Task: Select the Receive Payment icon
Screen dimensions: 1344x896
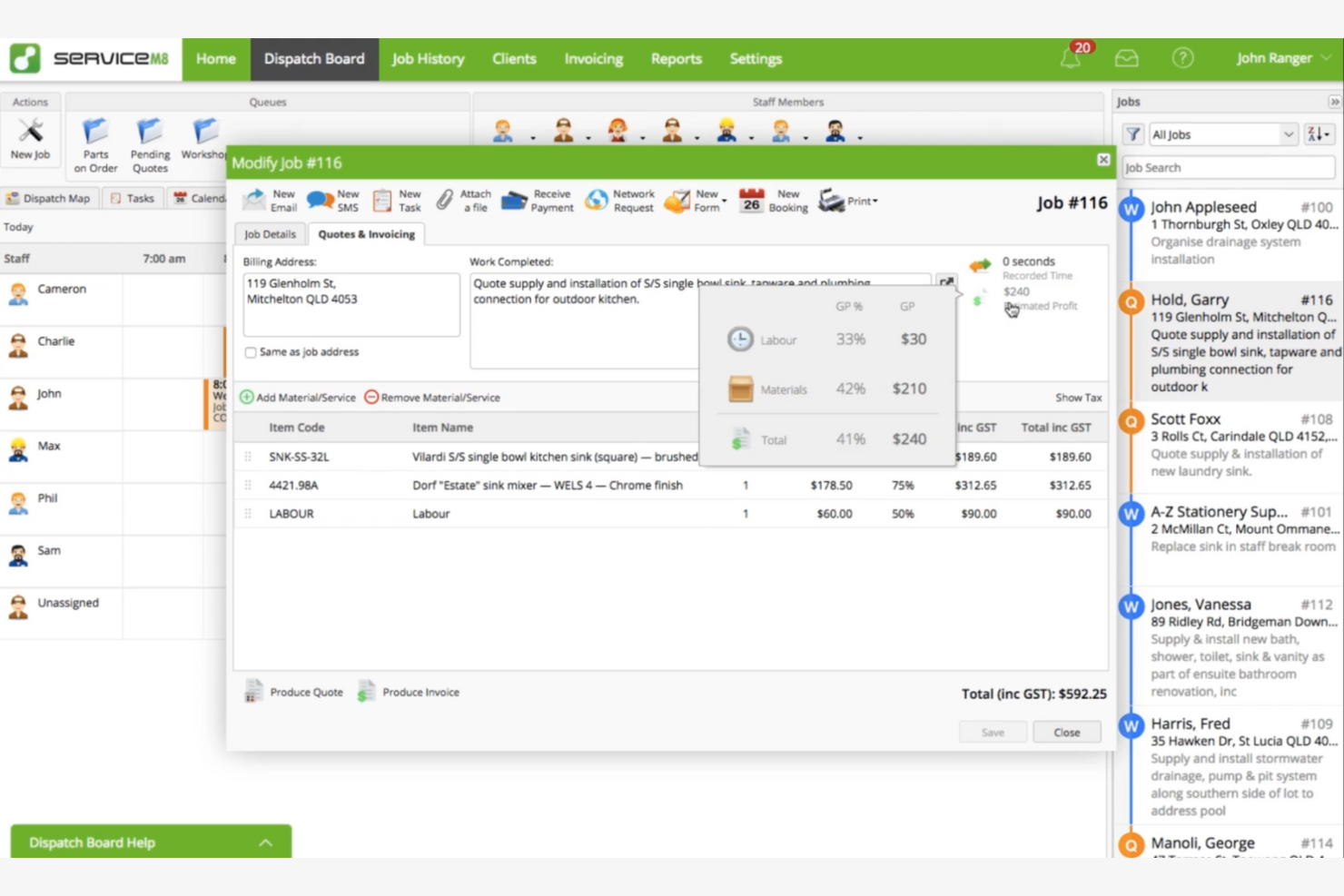Action: [537, 200]
